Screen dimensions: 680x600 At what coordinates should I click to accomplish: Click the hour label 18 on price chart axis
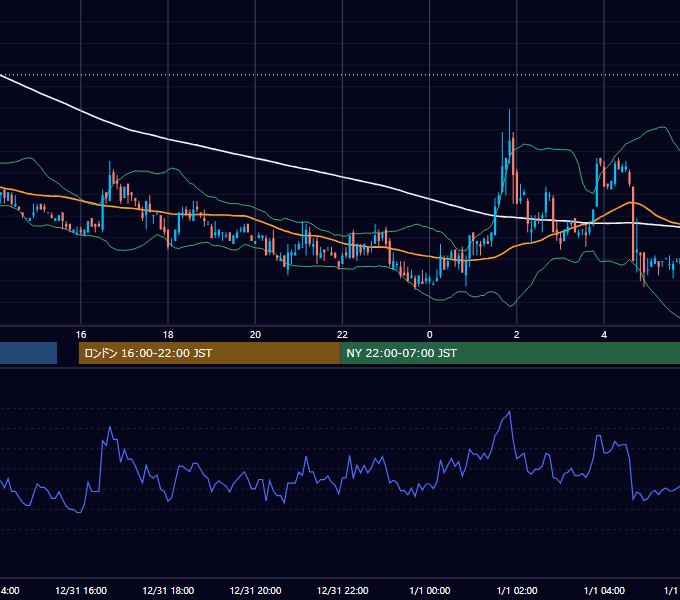pos(168,334)
